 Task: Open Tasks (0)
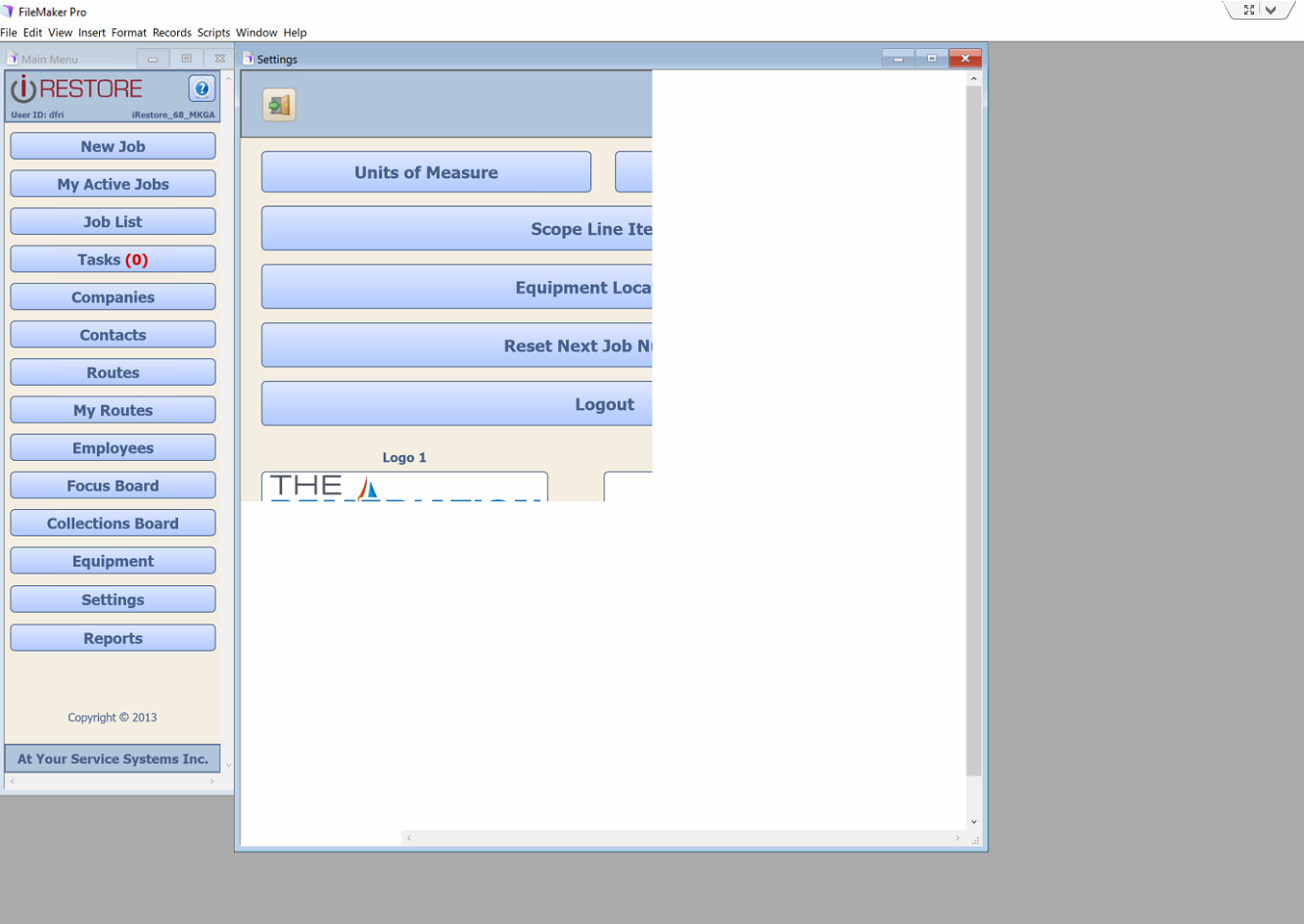coord(113,259)
